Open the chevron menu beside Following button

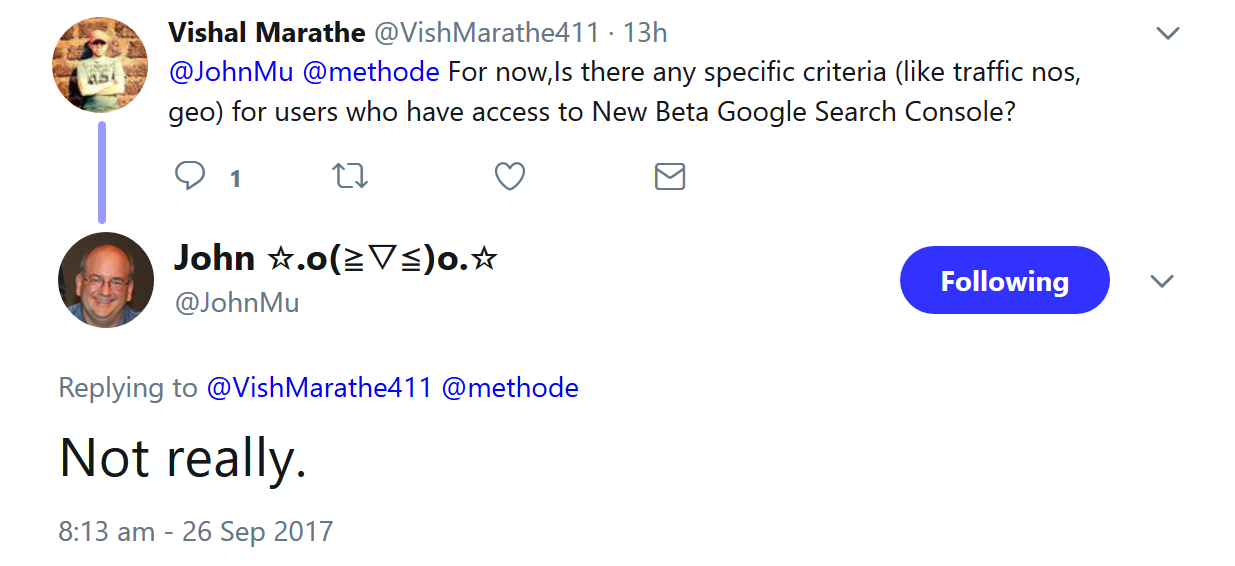[1161, 281]
